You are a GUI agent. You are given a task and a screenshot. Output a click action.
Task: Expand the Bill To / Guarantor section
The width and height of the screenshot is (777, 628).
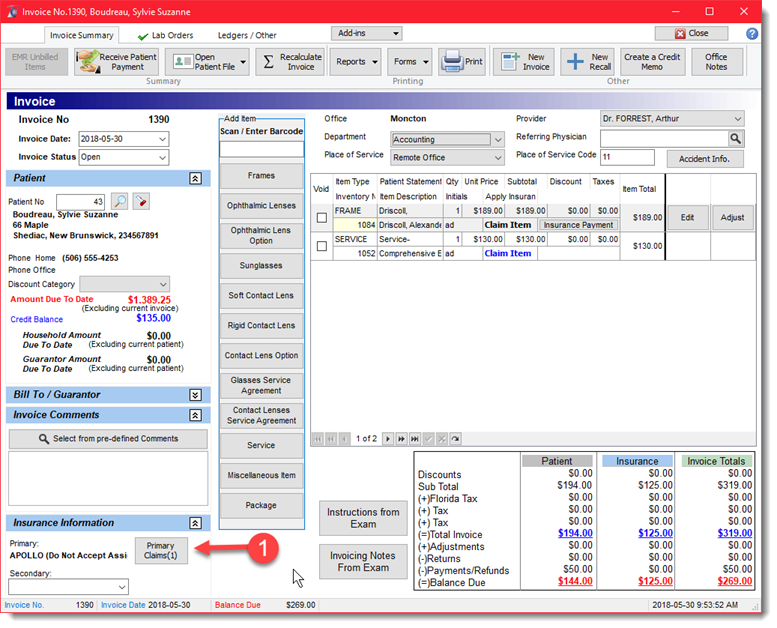tap(195, 395)
